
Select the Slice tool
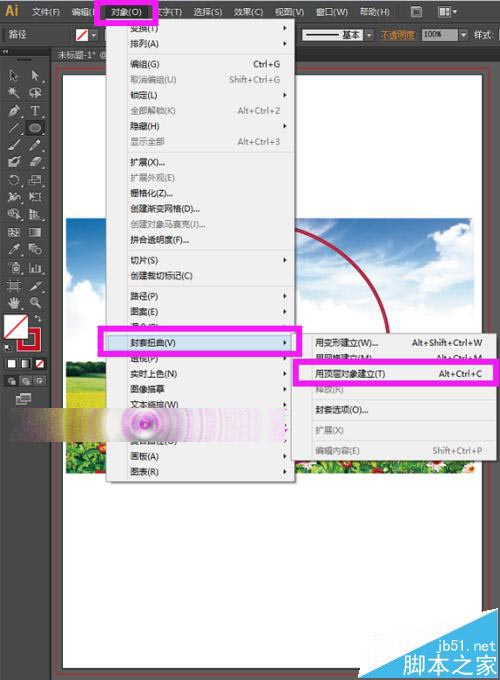[35, 286]
